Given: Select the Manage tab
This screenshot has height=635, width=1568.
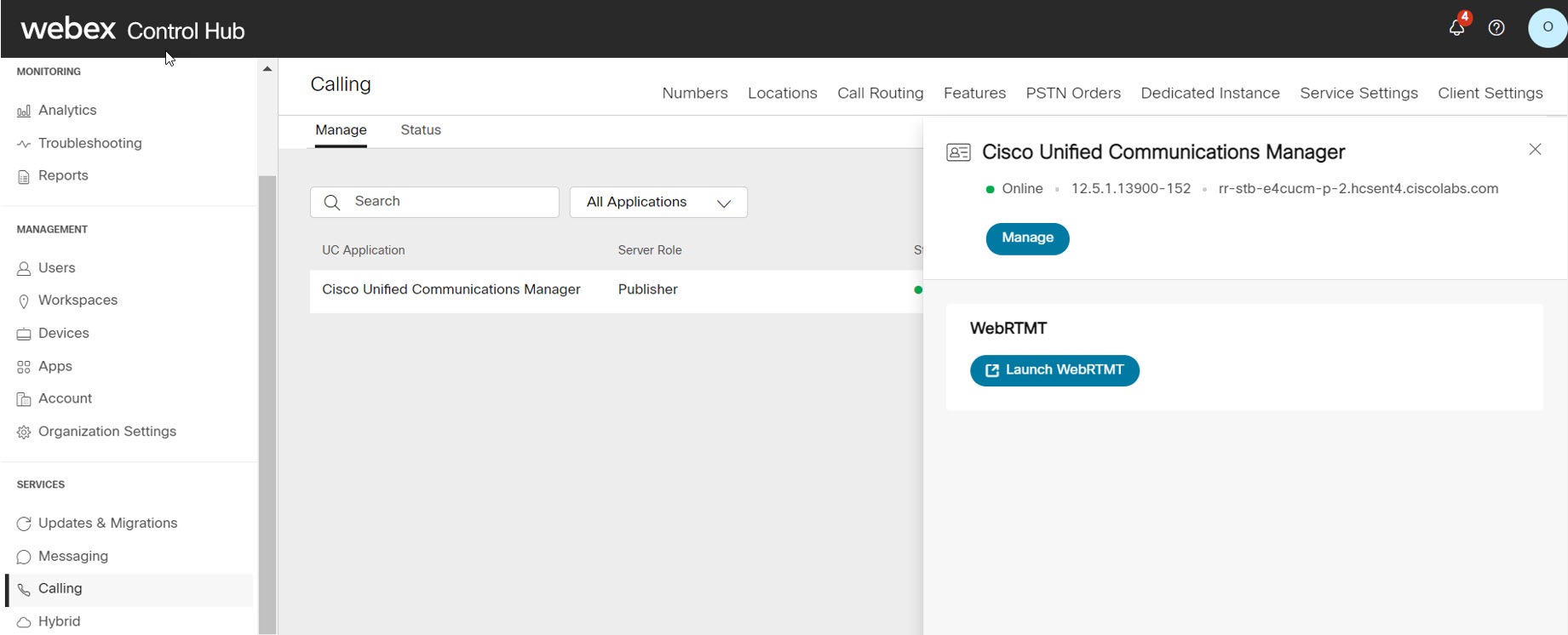Looking at the screenshot, I should 341,130.
